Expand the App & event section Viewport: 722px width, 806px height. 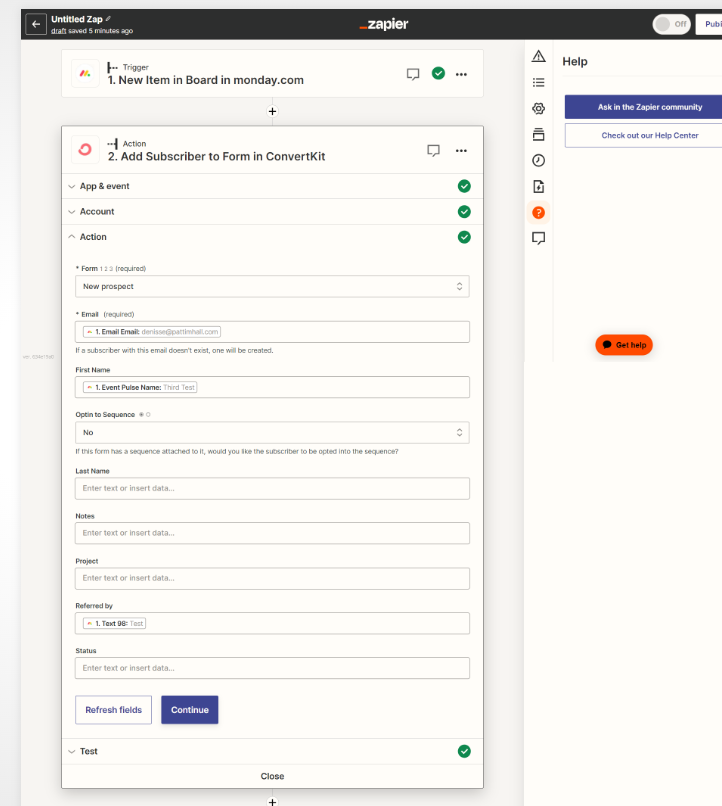point(272,186)
